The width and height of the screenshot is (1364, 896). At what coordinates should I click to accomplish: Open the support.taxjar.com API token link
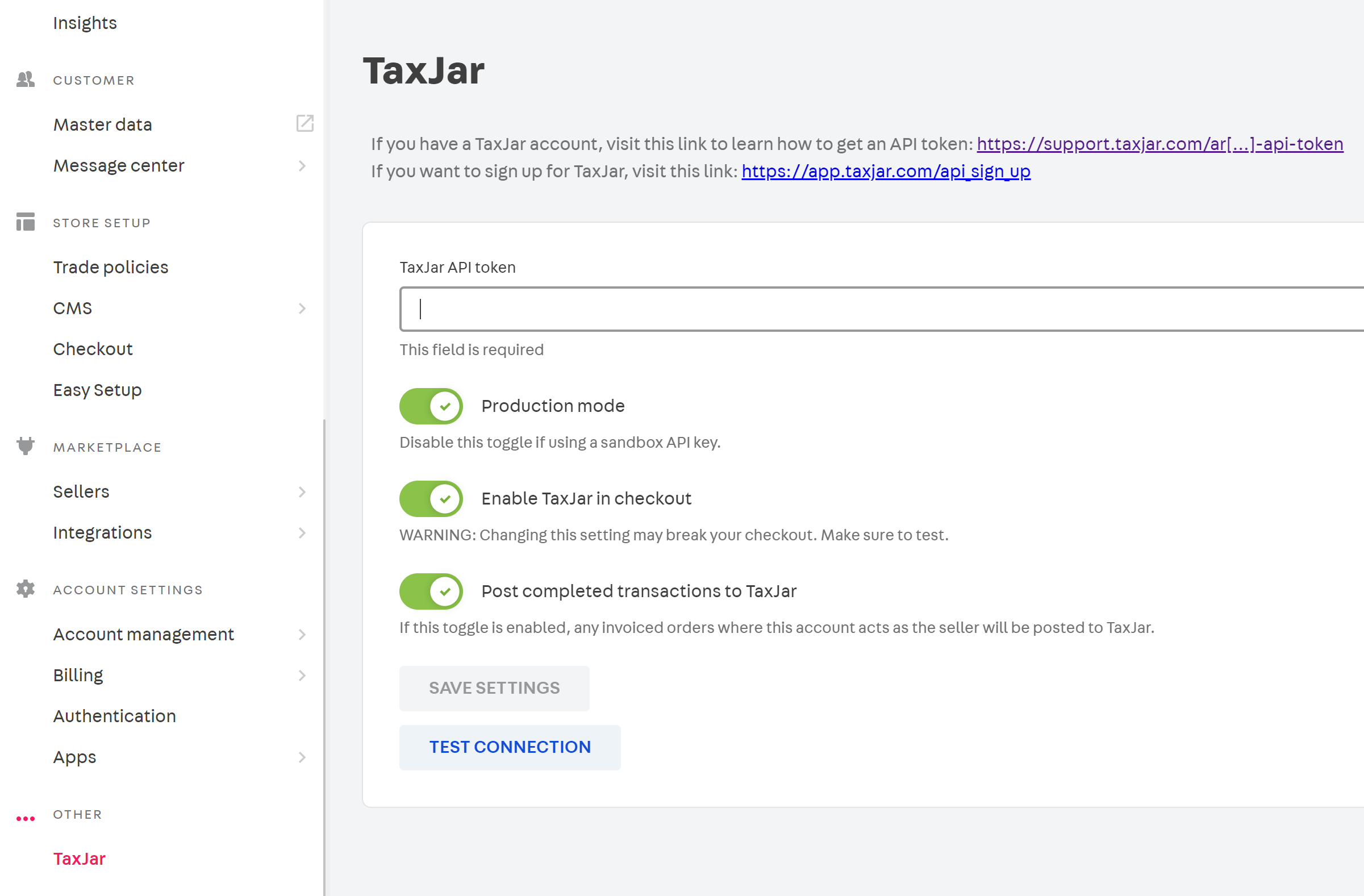[x=1159, y=143]
